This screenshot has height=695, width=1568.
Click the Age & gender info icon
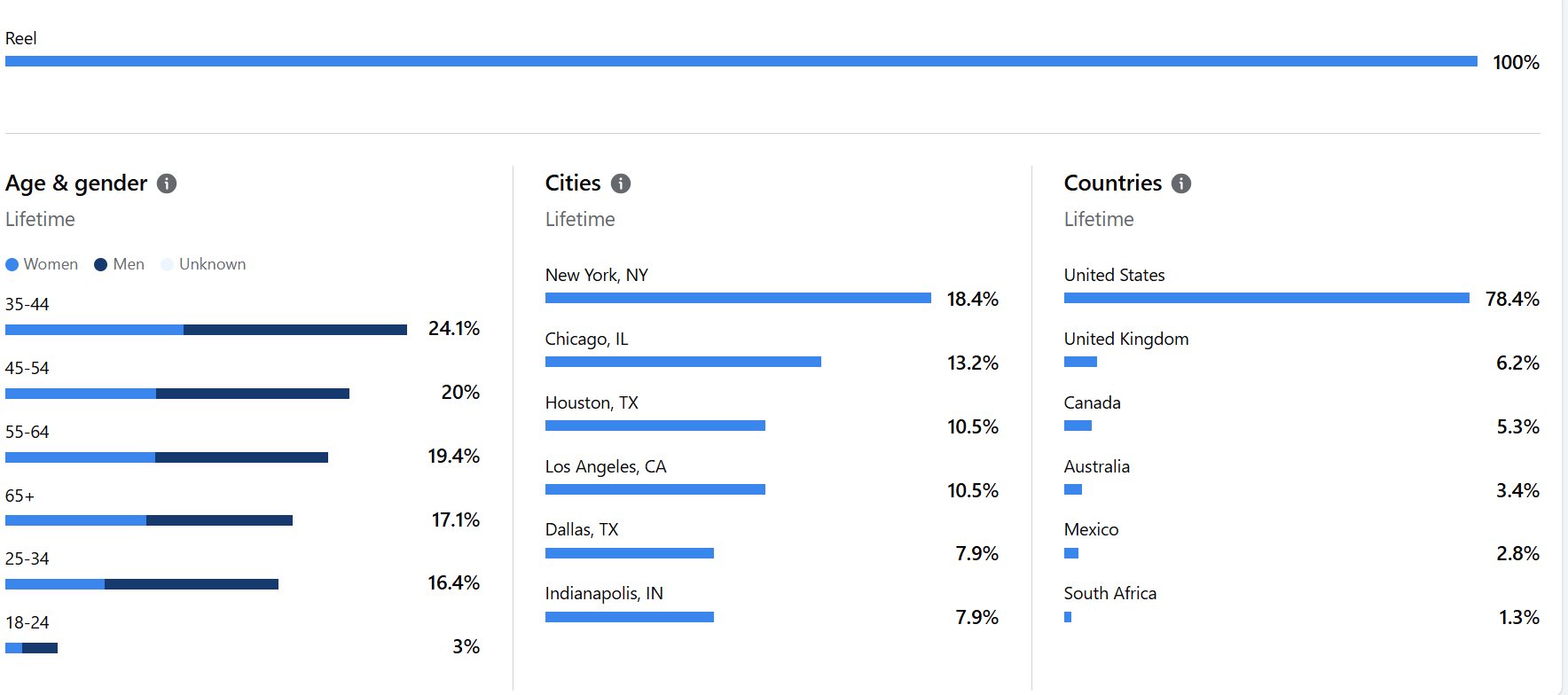click(x=167, y=184)
